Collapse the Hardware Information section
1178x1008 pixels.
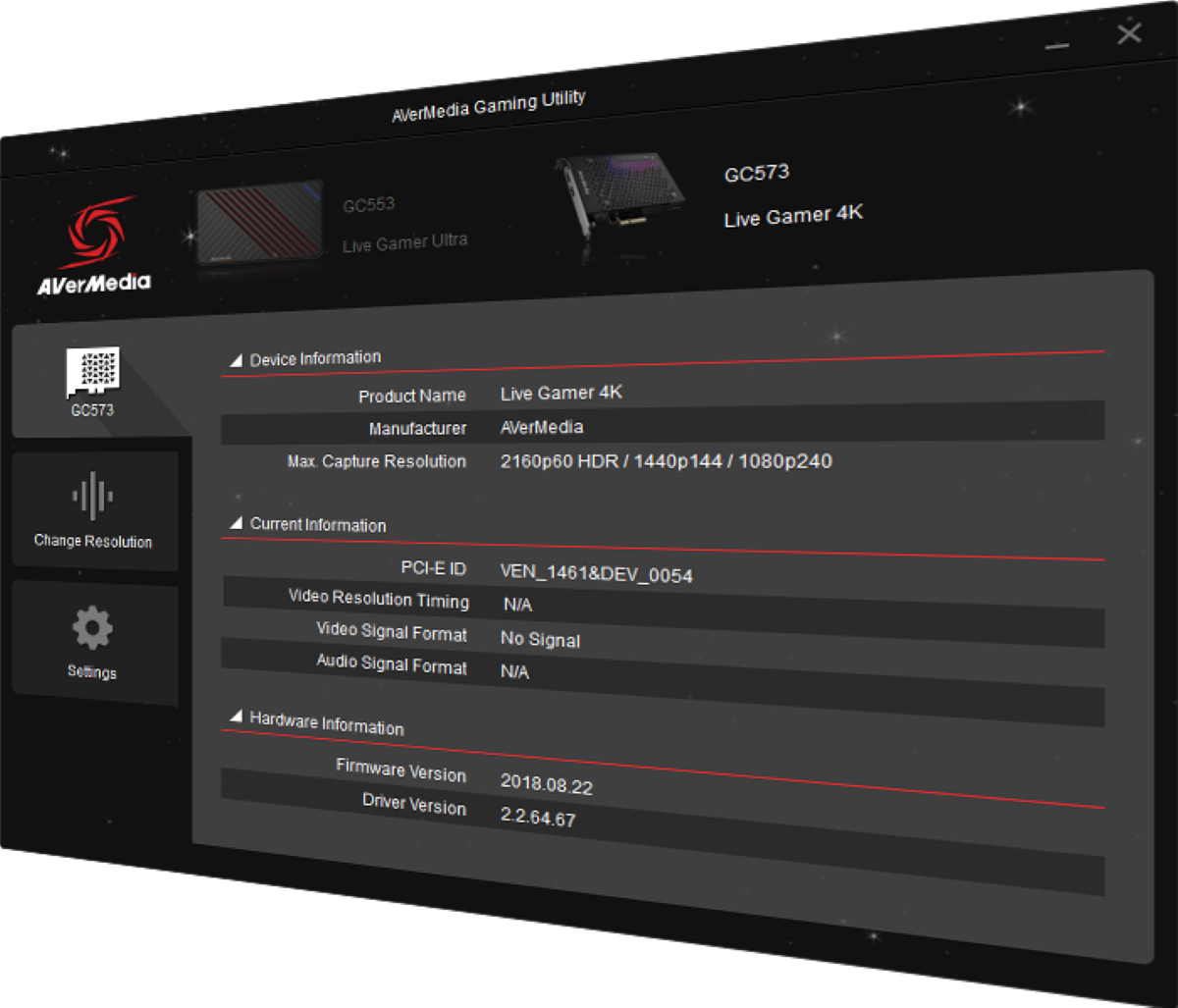[236, 717]
